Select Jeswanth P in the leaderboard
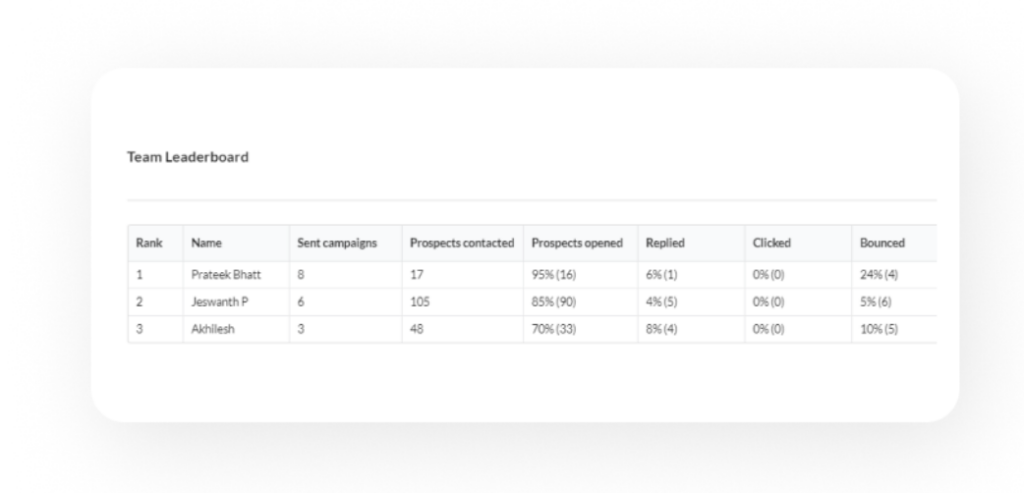 218,301
